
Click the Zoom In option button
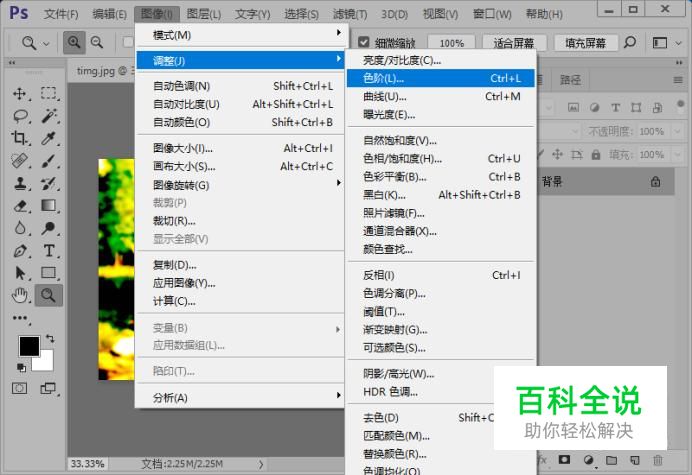pyautogui.click(x=74, y=43)
